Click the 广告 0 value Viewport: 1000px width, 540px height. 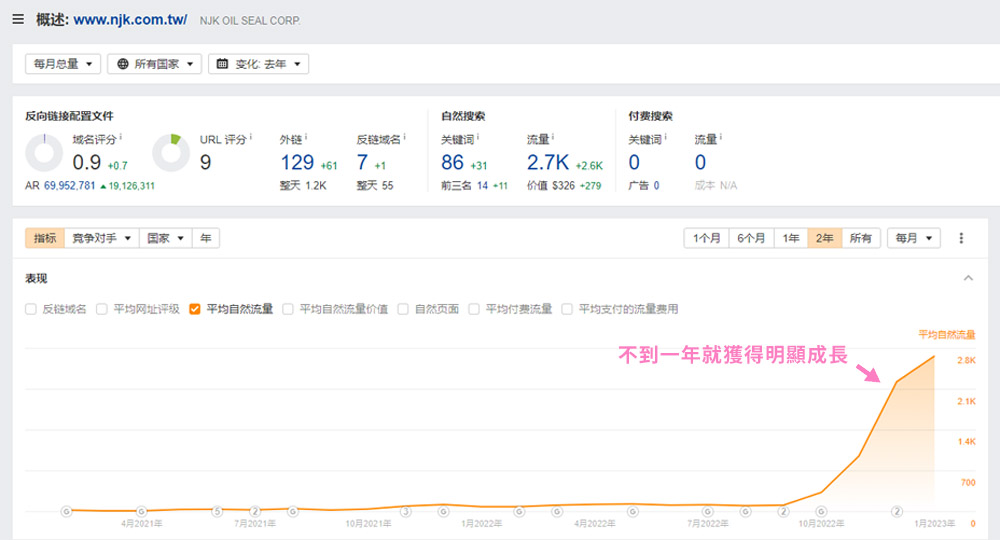coord(656,186)
